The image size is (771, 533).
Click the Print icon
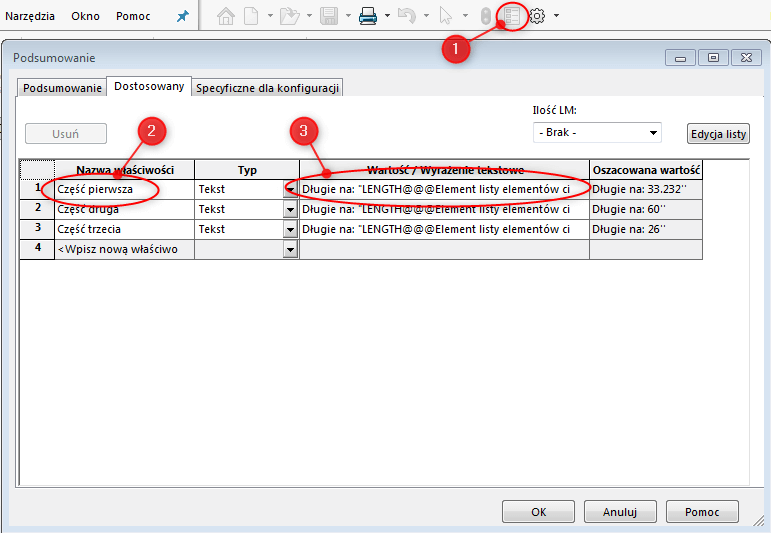[x=368, y=16]
